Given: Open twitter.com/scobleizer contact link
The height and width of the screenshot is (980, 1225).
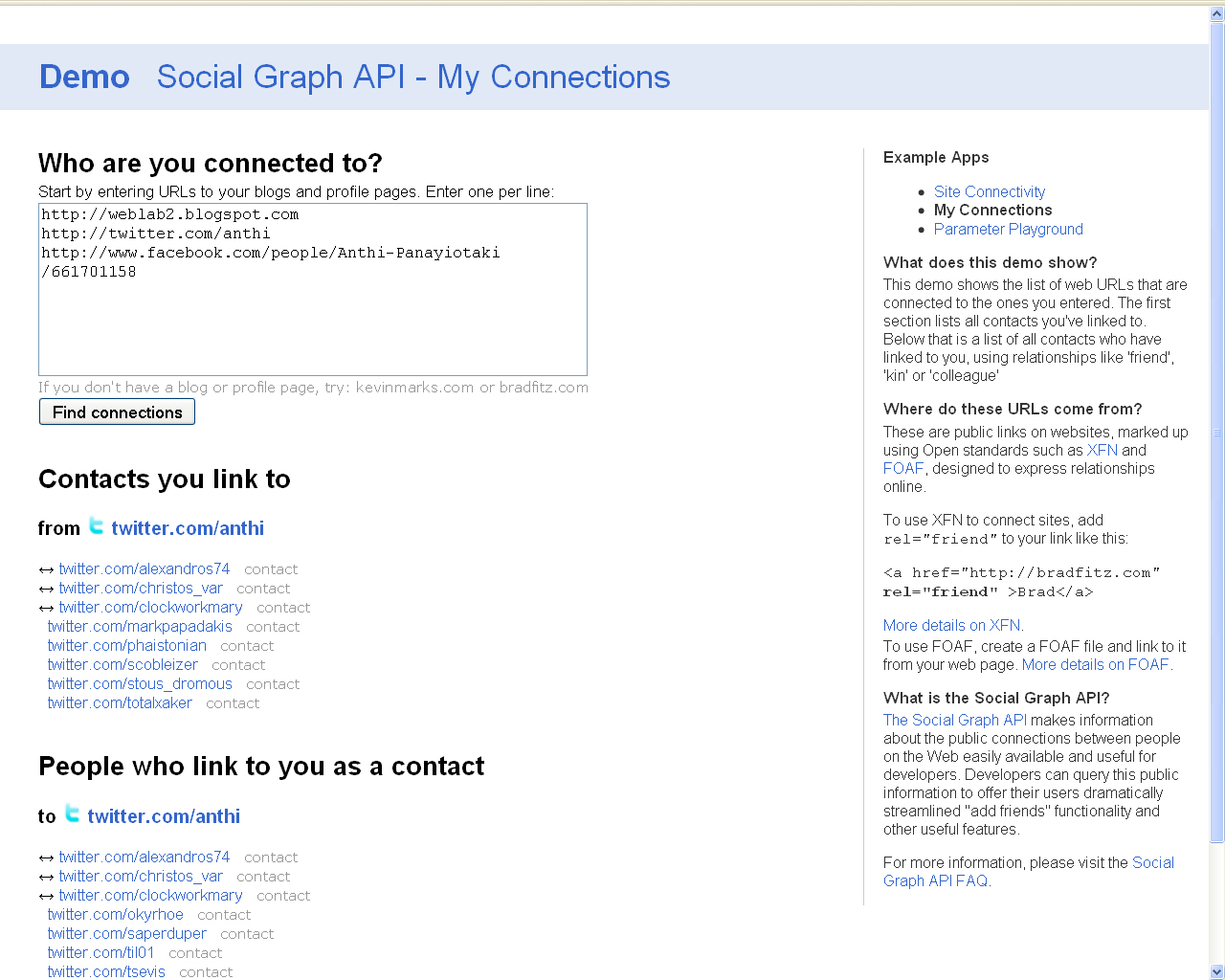Looking at the screenshot, I should click(122, 665).
